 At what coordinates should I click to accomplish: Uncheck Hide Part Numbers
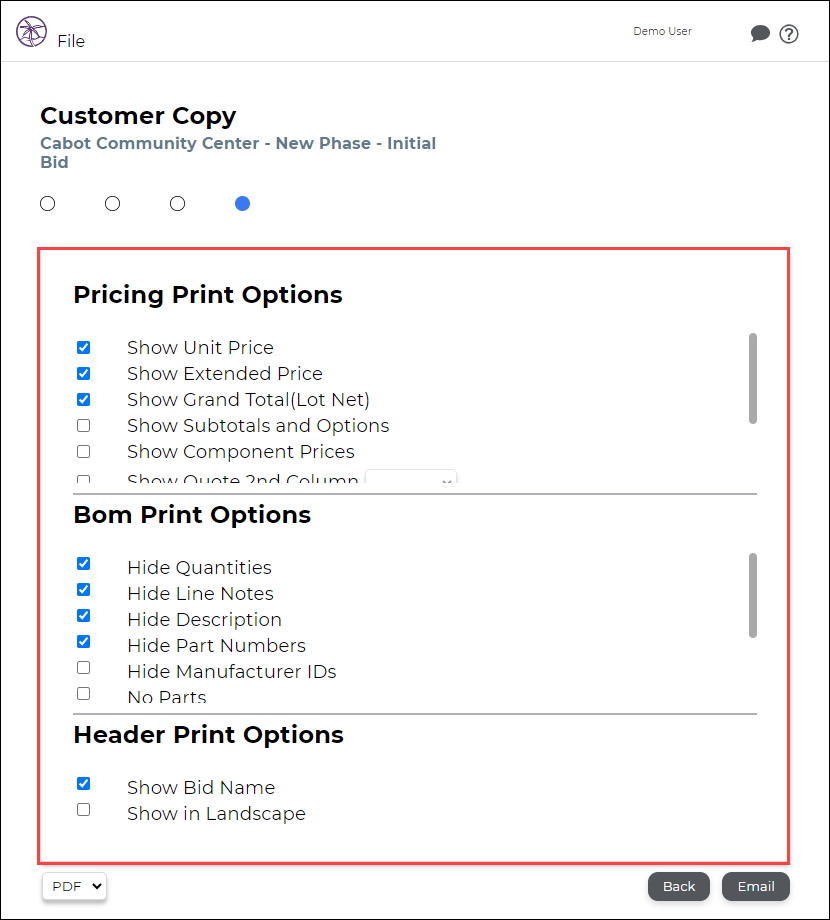84,641
